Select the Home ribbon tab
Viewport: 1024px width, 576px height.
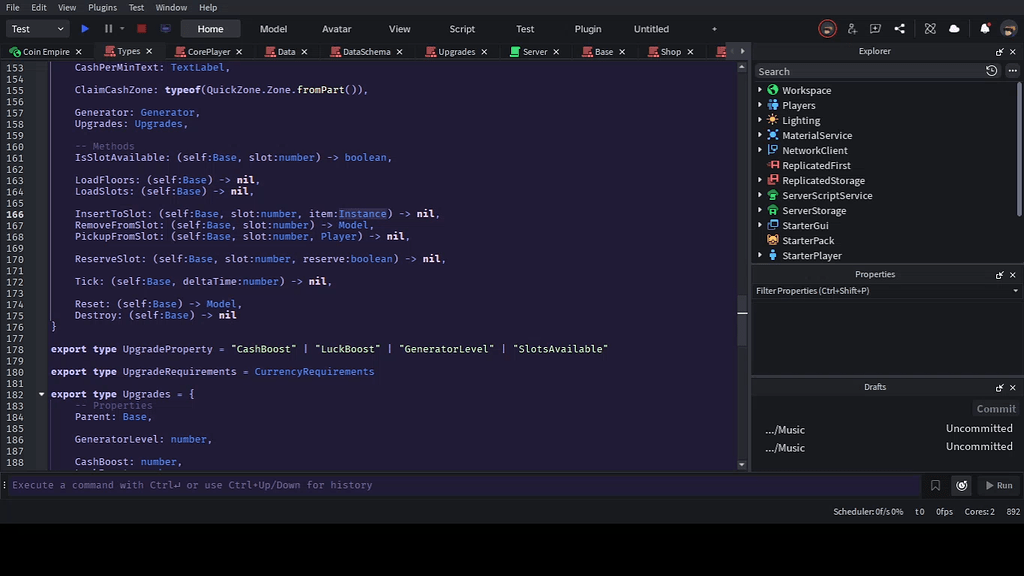[210, 29]
